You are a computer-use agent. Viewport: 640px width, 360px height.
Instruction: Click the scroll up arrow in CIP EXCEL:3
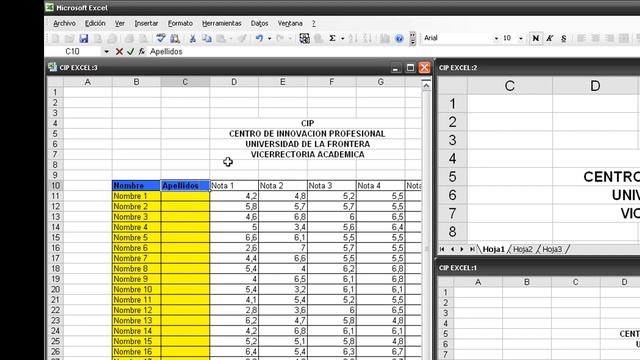point(426,85)
